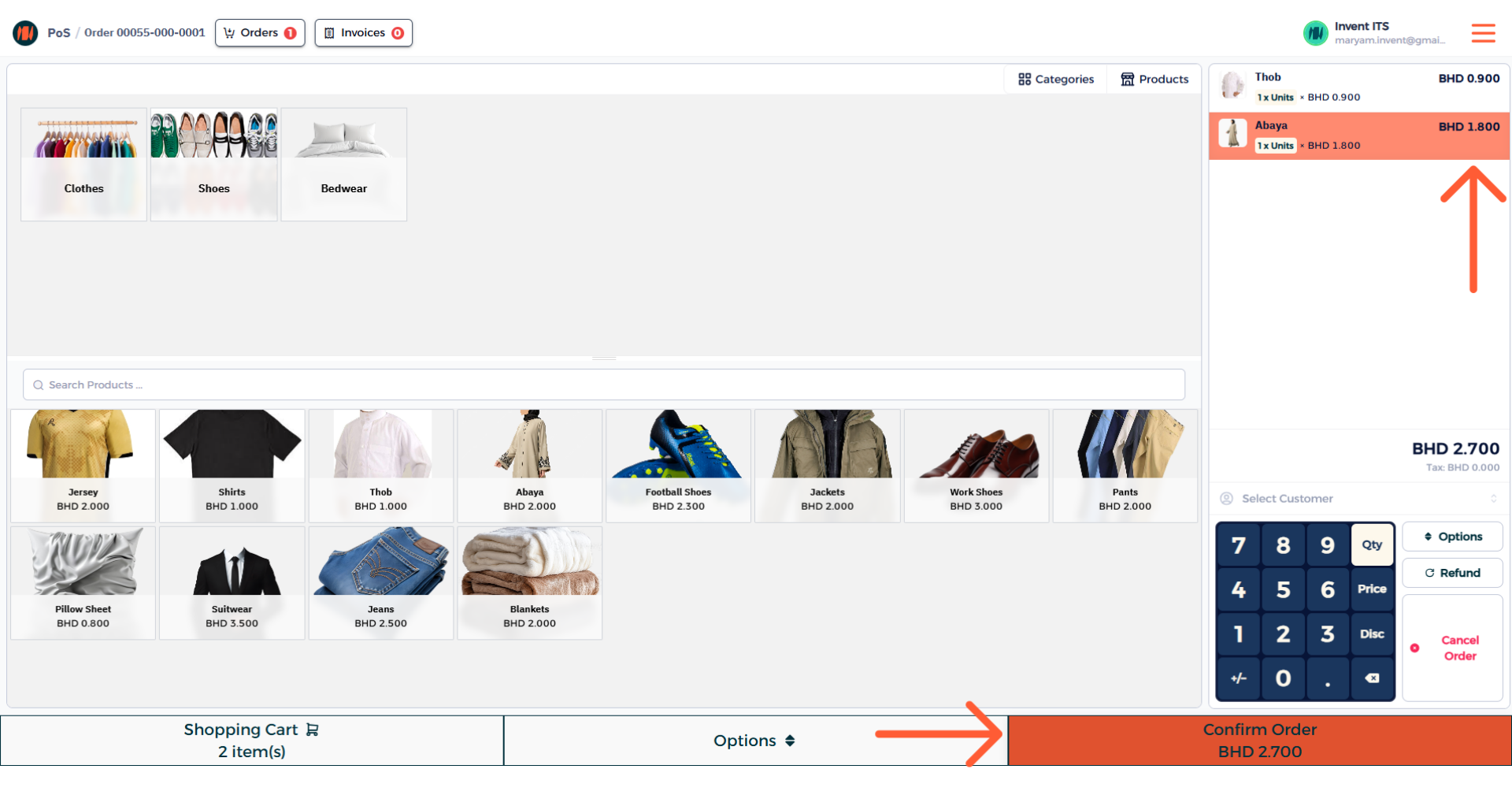Click the Cancel Order button
Screen dimensions: 1512x795
click(x=1452, y=648)
